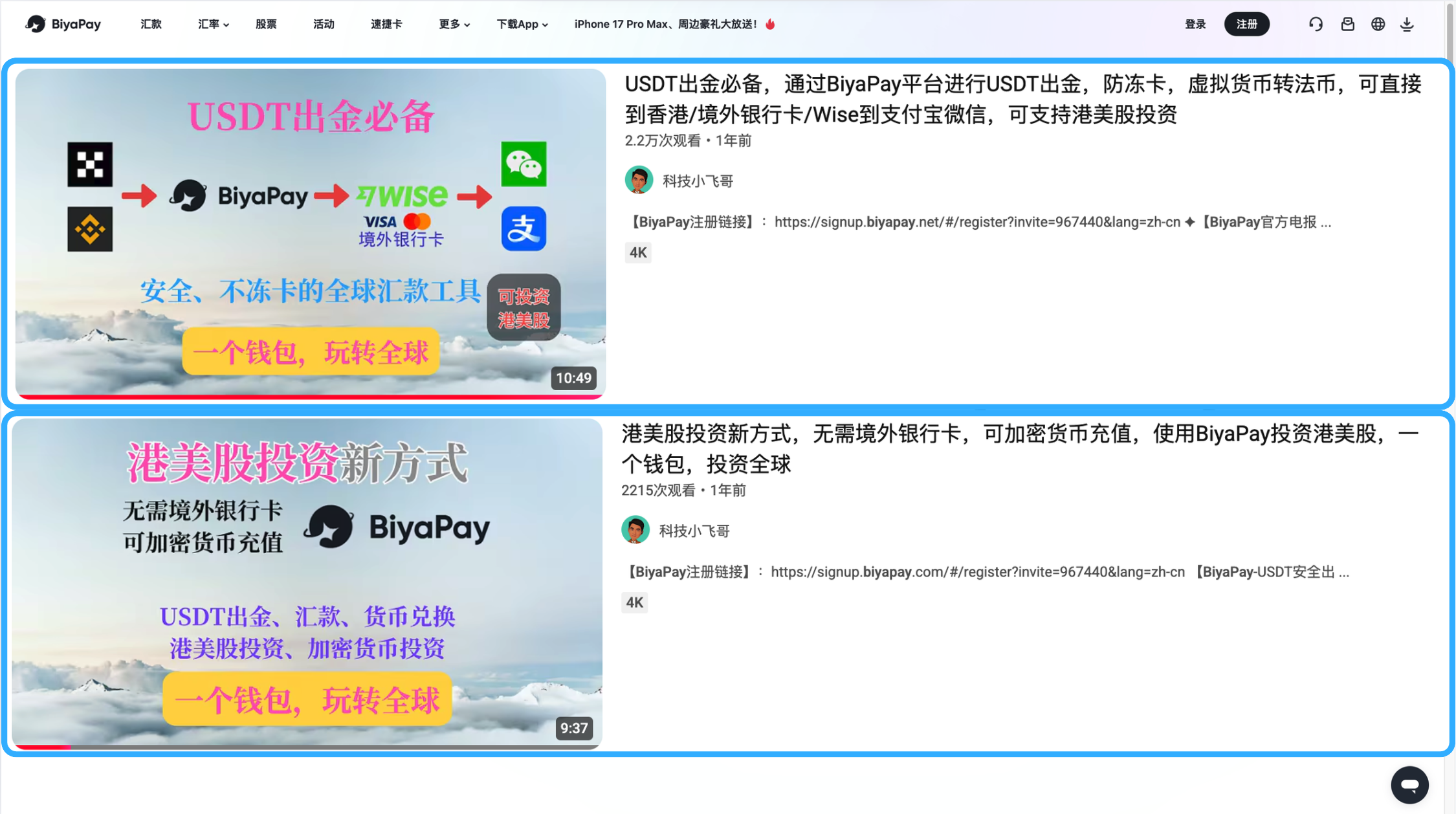The image size is (1456, 814).
Task: Go to the 活动 page
Action: (x=324, y=24)
